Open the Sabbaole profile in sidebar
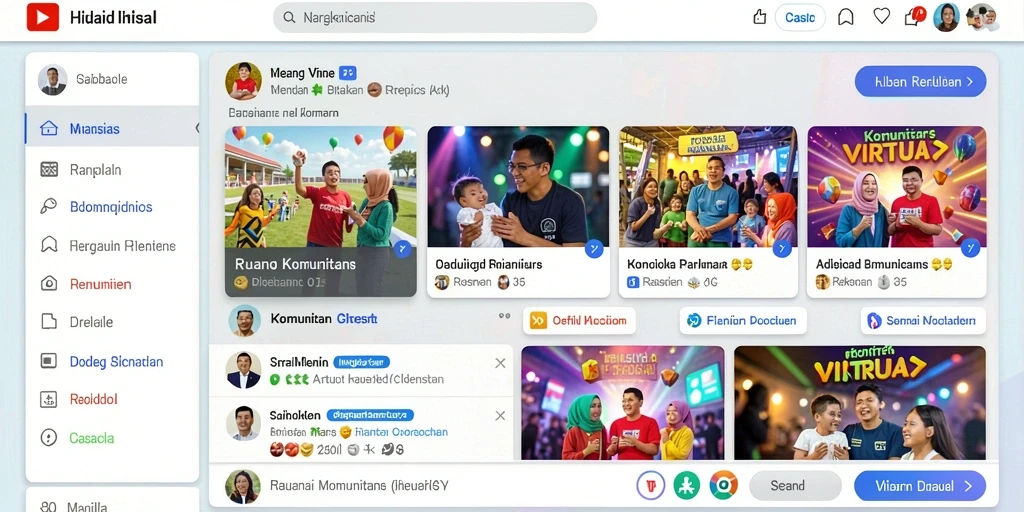The width and height of the screenshot is (1024, 512). tap(112, 80)
